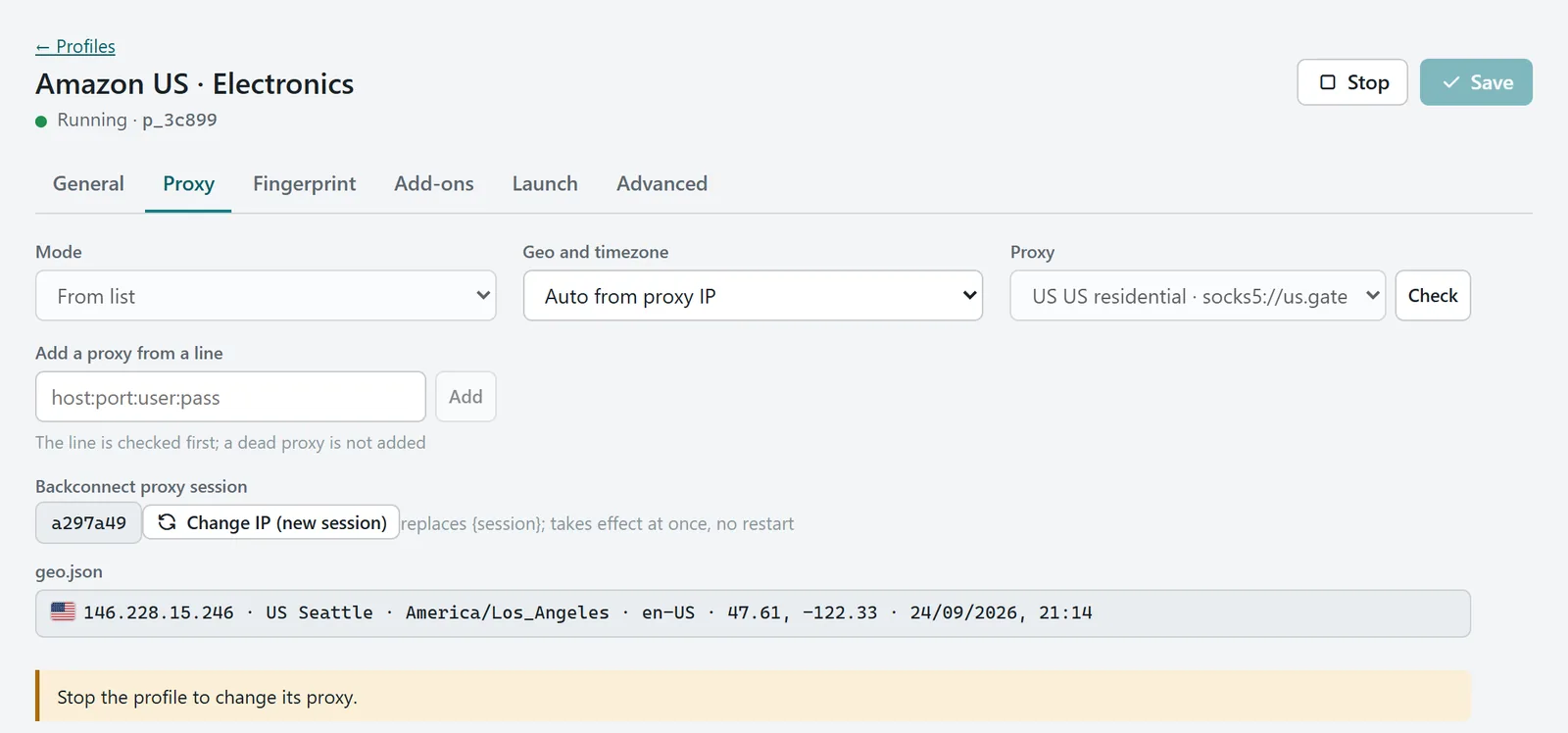The height and width of the screenshot is (733, 1568).
Task: Click the Save button
Action: [1476, 82]
